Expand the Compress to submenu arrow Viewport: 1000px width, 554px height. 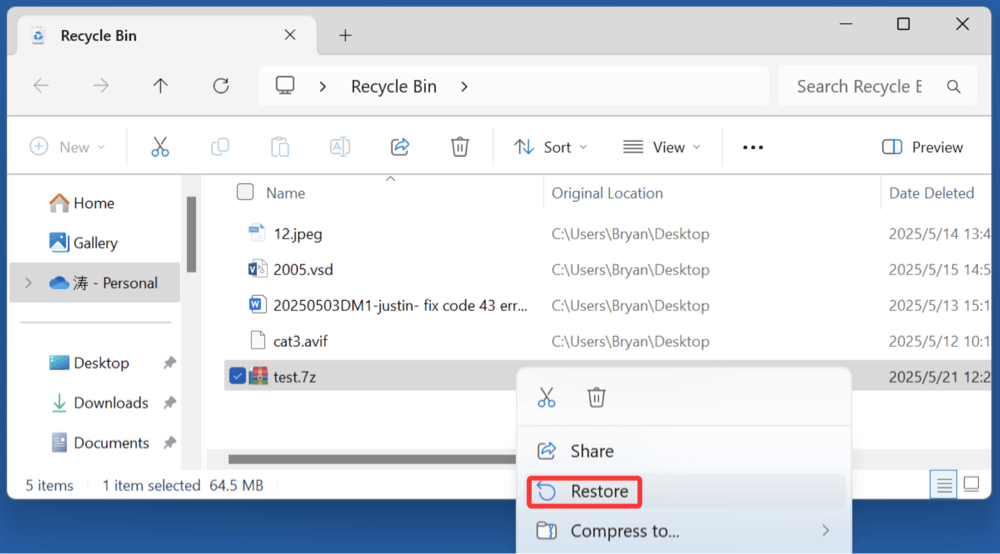point(826,530)
